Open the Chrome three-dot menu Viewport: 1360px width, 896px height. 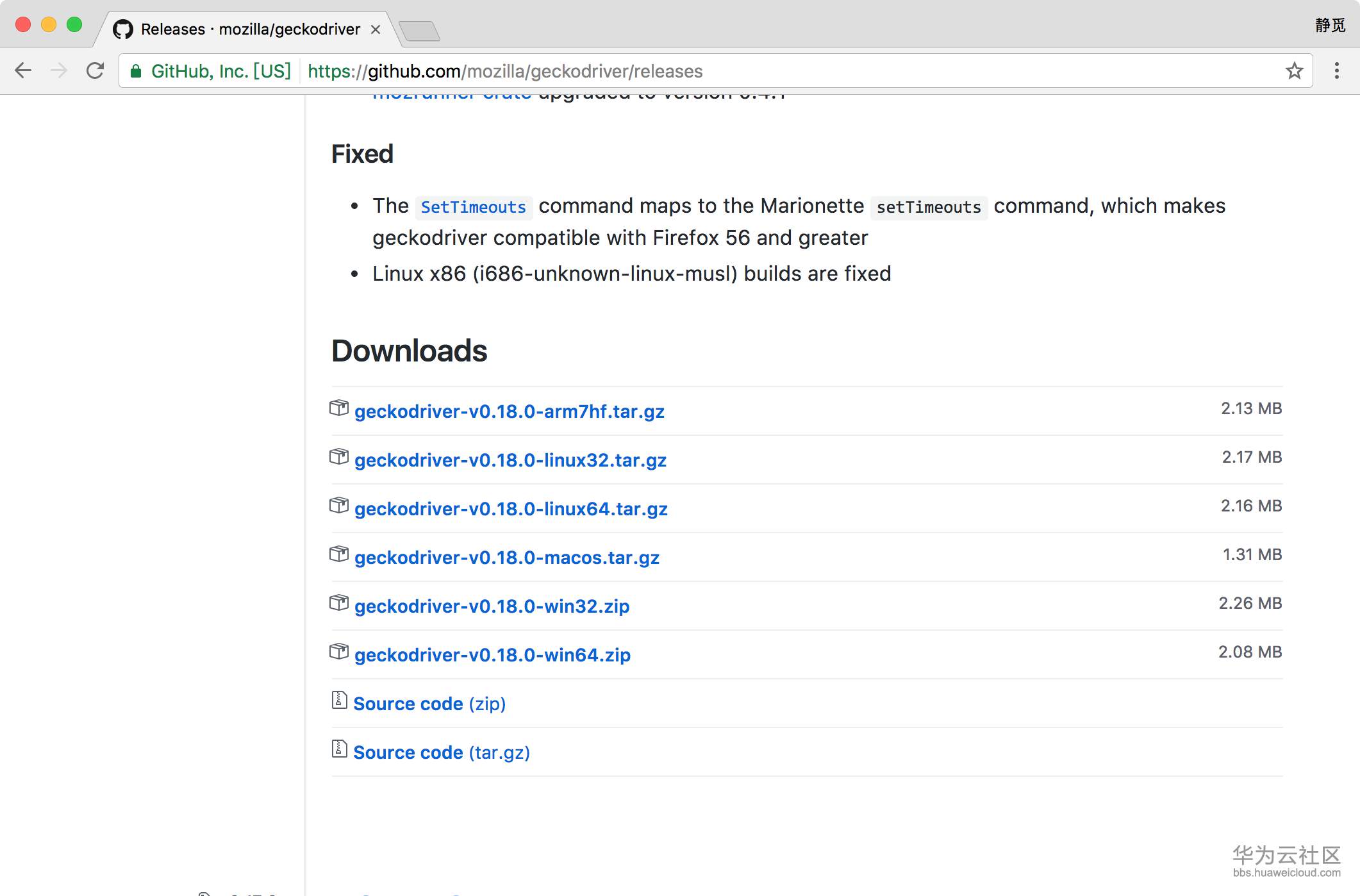[x=1336, y=71]
